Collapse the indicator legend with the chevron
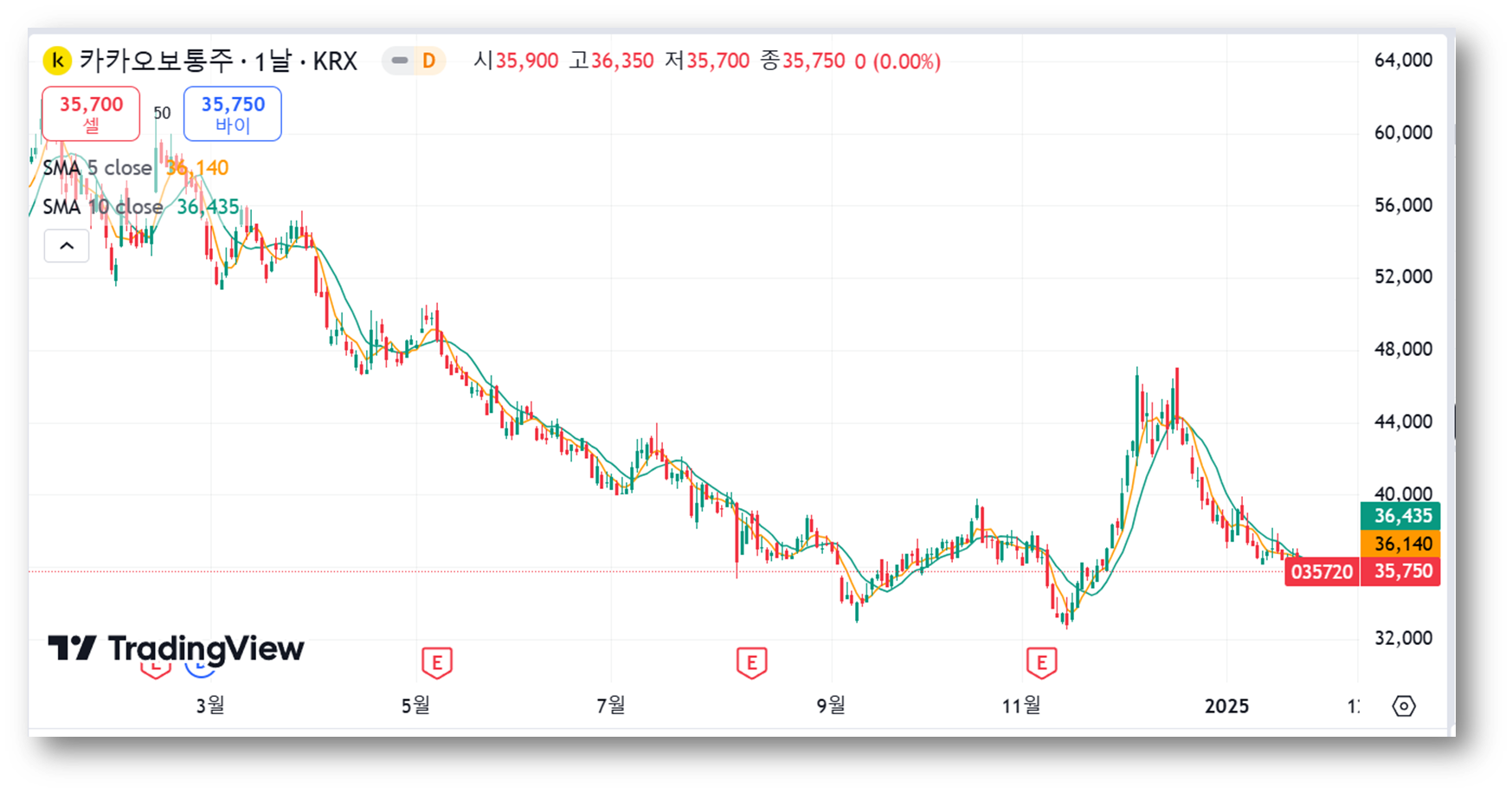Image resolution: width=1512 pixels, height=793 pixels. (x=67, y=247)
